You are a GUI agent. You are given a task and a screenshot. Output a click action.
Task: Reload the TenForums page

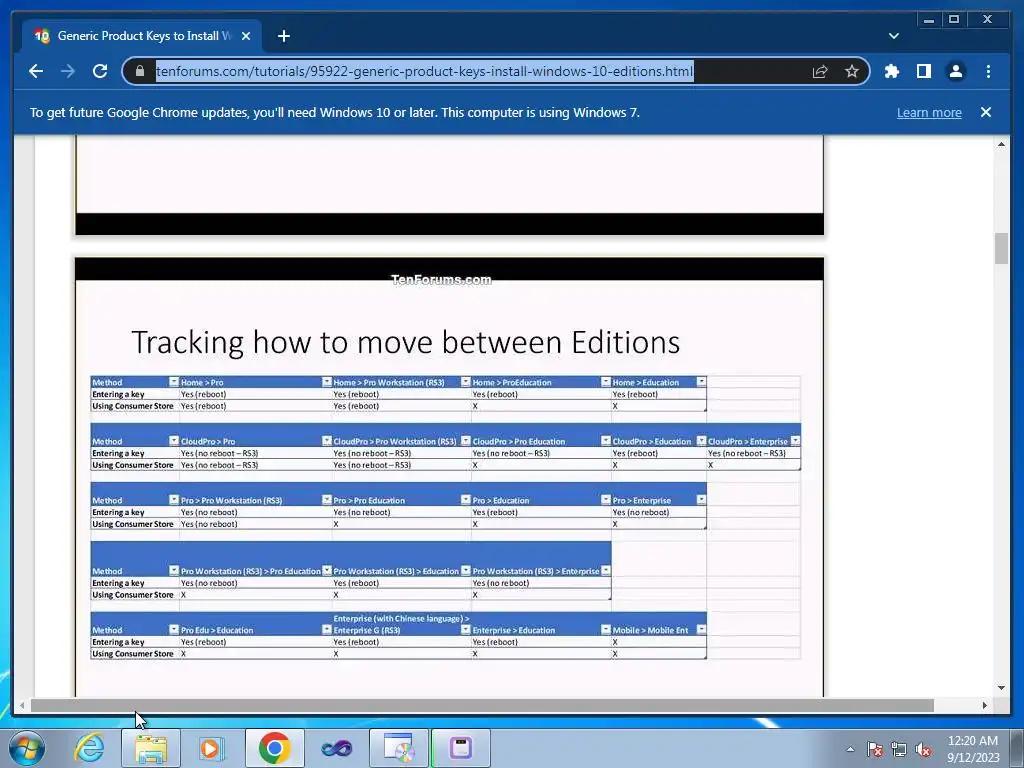[x=100, y=71]
